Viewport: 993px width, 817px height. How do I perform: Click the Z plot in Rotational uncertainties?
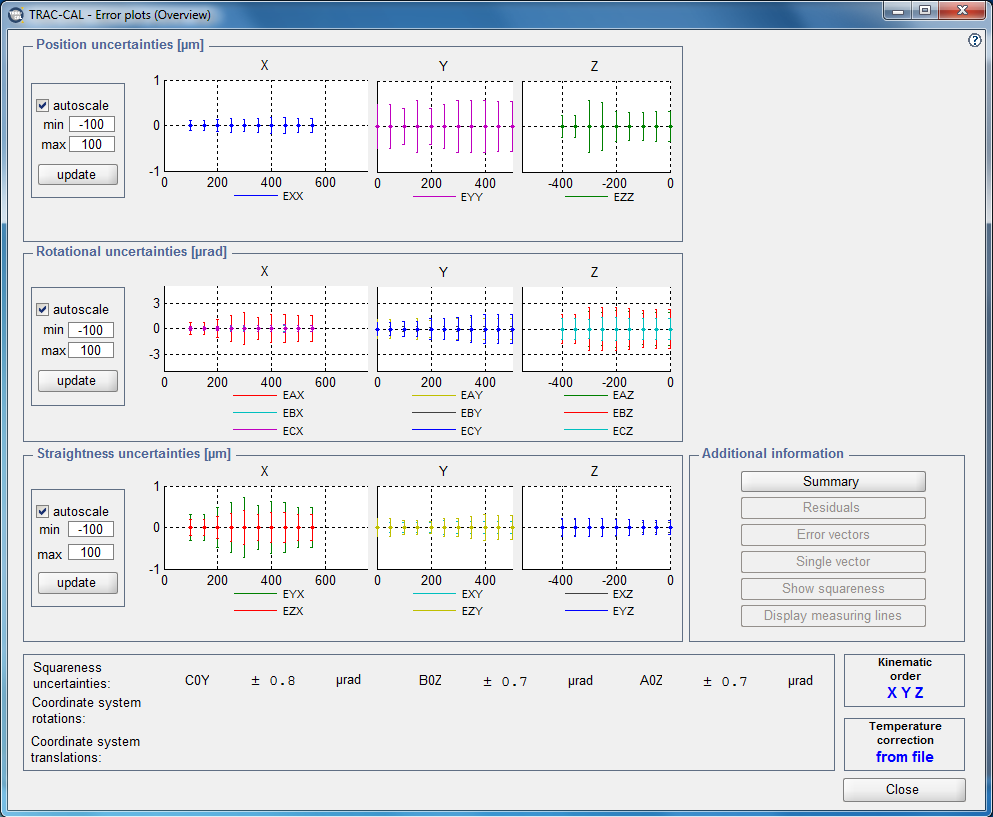(597, 329)
